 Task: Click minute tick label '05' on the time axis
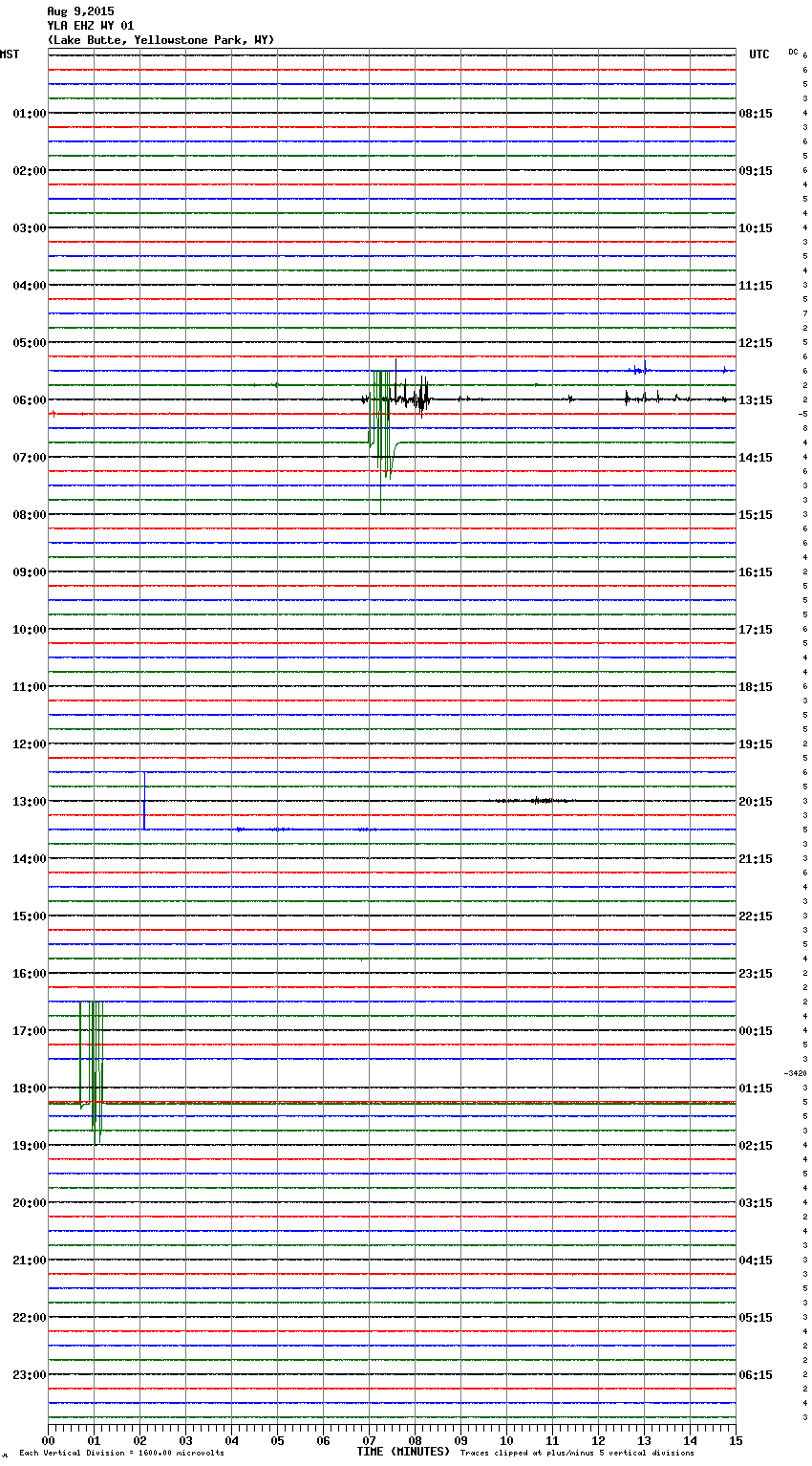(x=278, y=1440)
